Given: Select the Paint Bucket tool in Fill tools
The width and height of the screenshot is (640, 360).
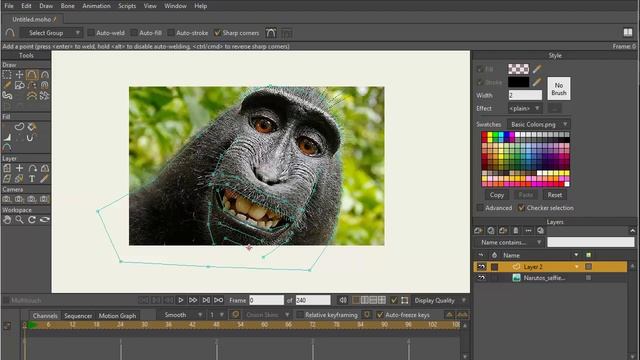Looking at the screenshot, I should [32, 127].
